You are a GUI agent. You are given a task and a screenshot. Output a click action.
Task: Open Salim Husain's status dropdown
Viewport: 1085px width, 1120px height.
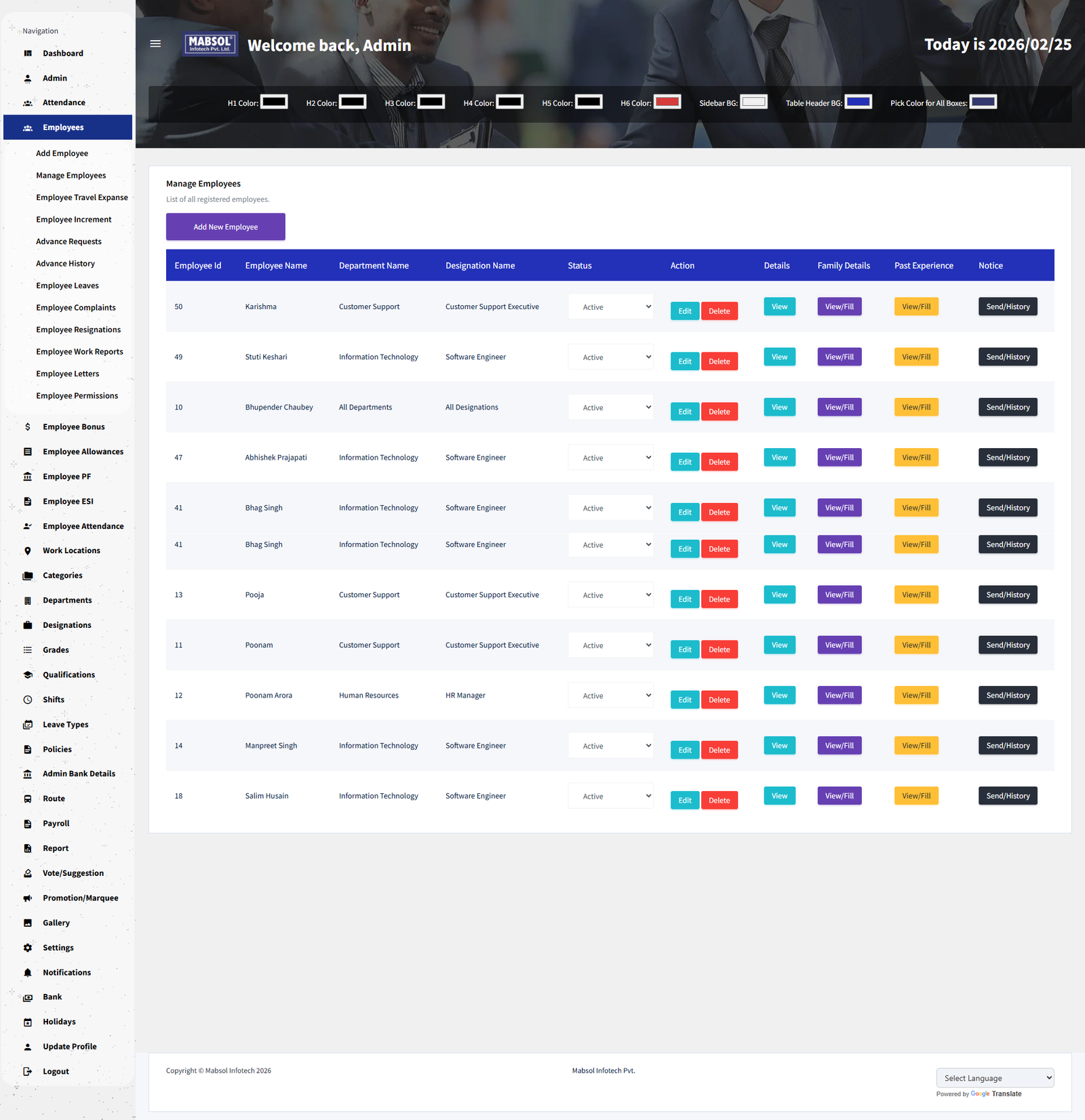pos(610,797)
